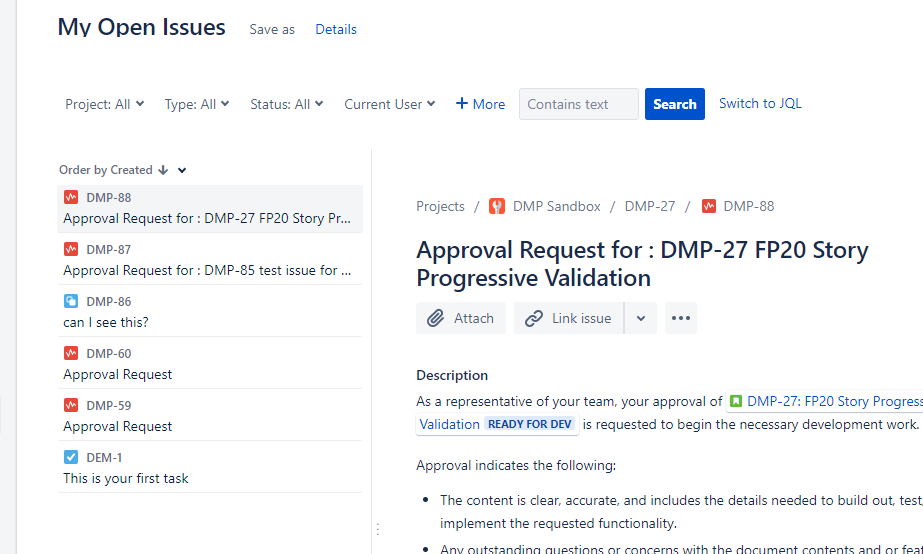Click the Order by Created label
Image resolution: width=923 pixels, height=554 pixels.
105,170
